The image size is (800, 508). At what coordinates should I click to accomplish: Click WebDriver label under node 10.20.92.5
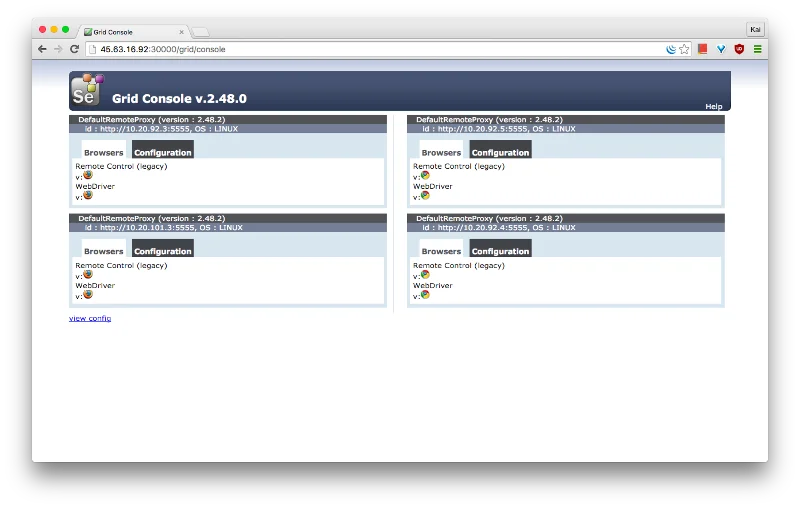click(x=433, y=186)
